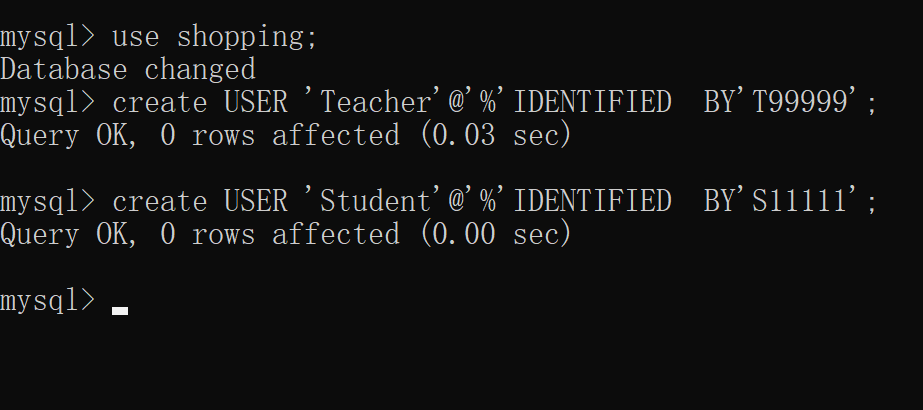Click 'IDENTIFIED' in the Teacher command
This screenshot has height=410, width=923.
click(x=591, y=103)
